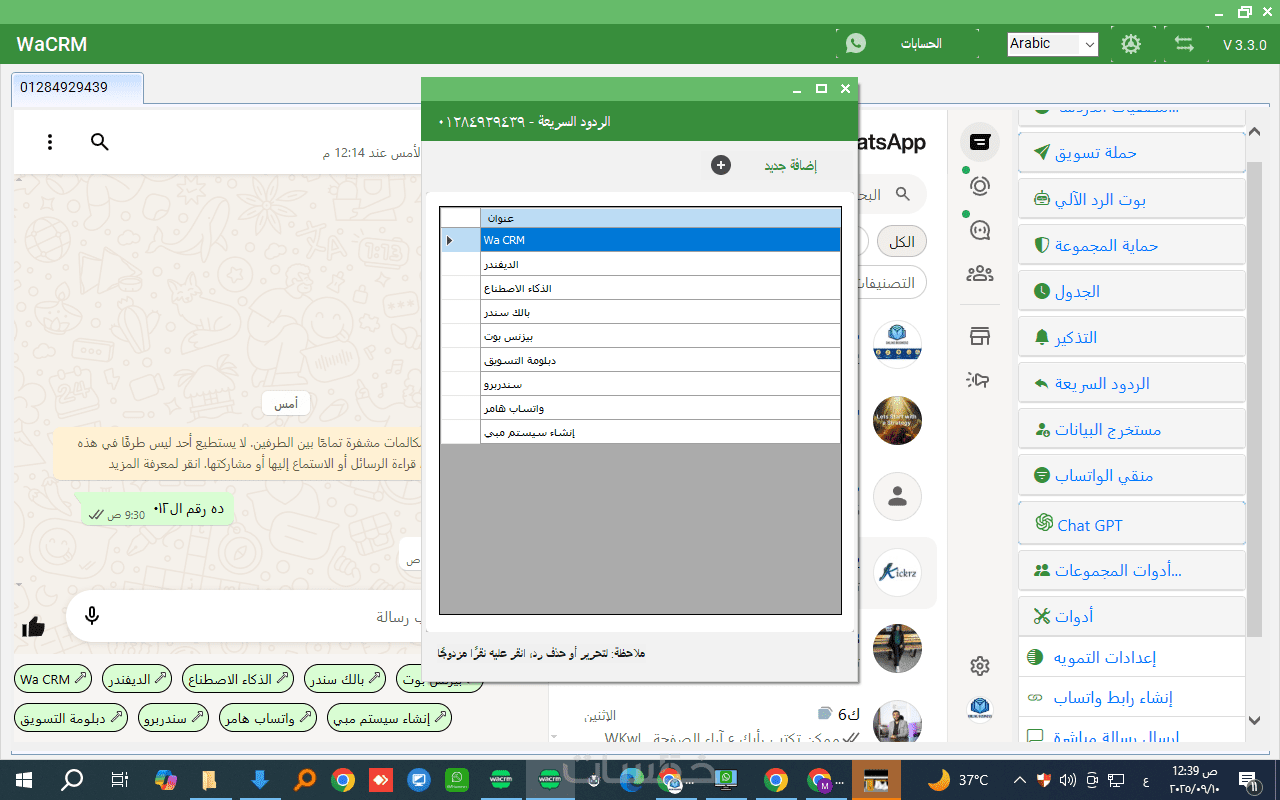Viewport: 1280px width, 800px height.
Task: Open WhatsApp communities icon in sidebar
Action: pos(980,274)
